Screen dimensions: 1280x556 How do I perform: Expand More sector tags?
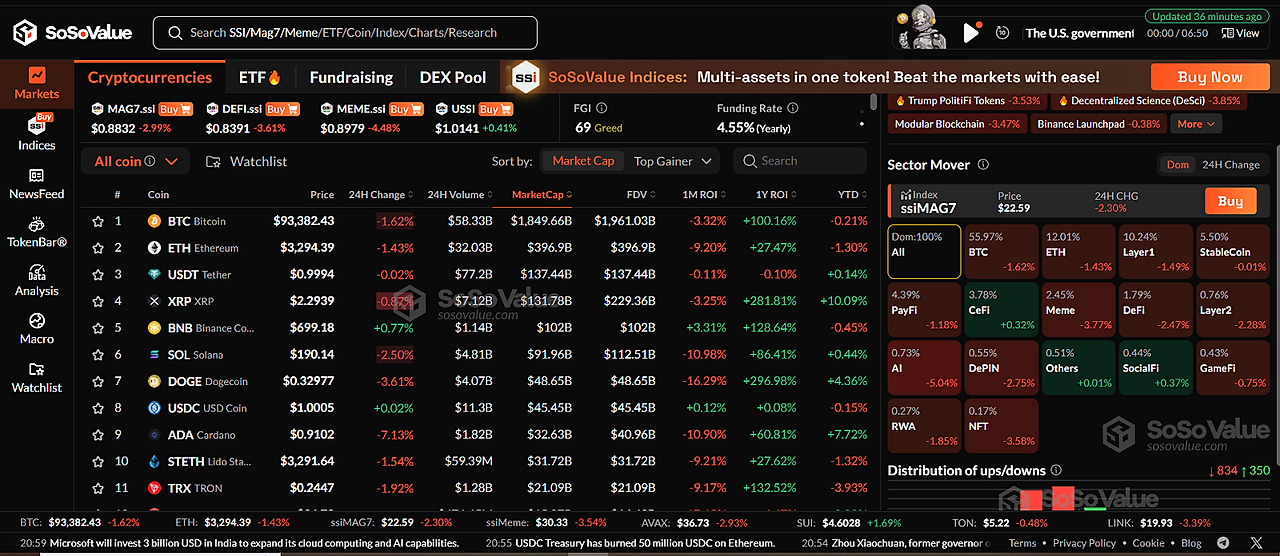pos(1197,124)
